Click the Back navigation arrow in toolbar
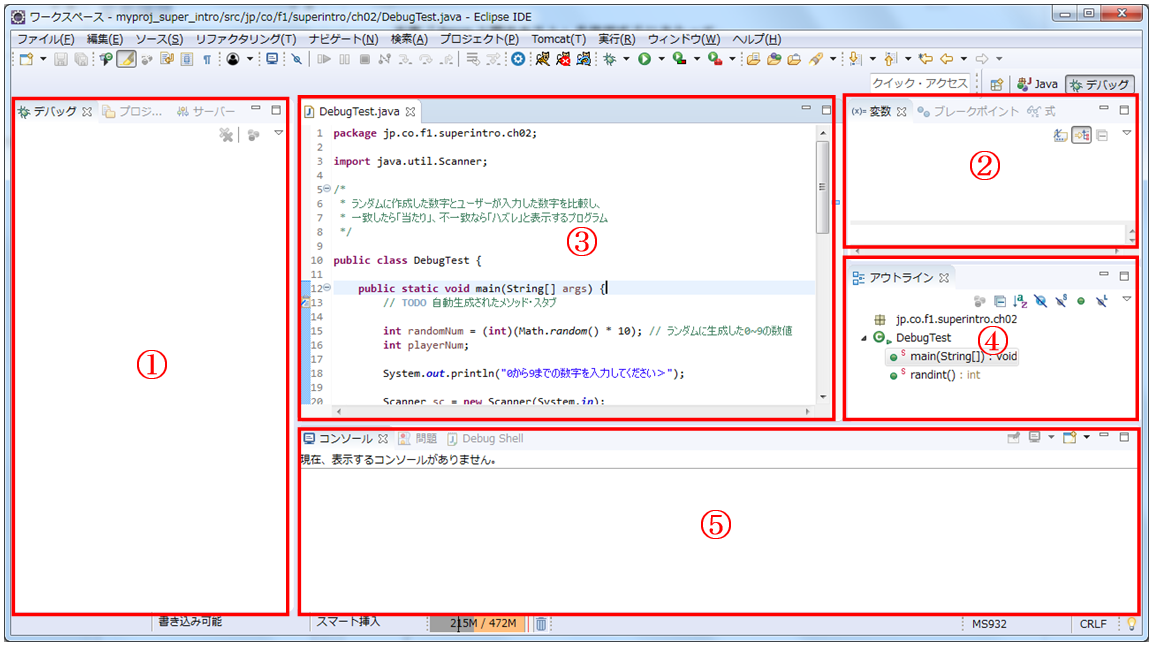 click(x=945, y=59)
